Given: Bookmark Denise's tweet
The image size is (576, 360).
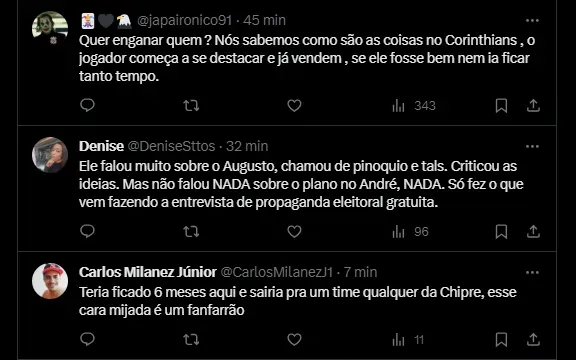Looking at the screenshot, I should [x=501, y=232].
